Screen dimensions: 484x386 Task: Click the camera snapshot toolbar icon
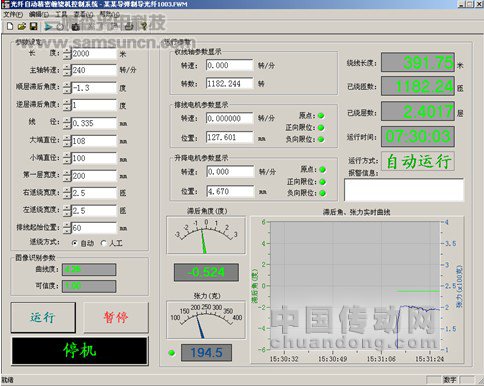click(x=75, y=27)
